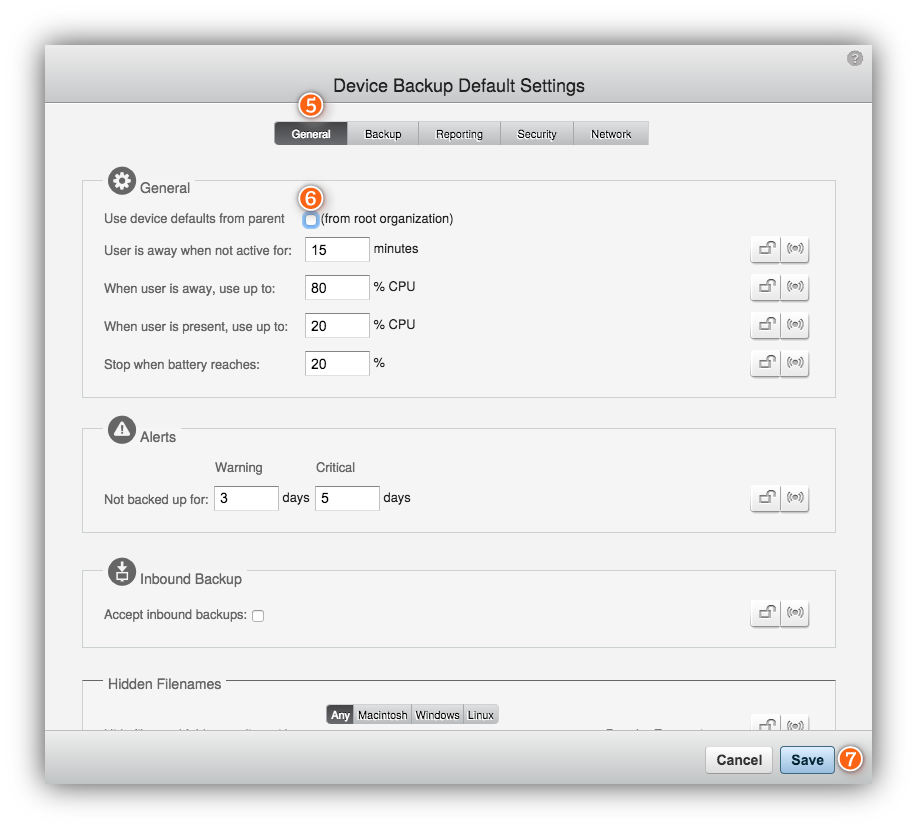Click the General section gear icon
Image resolution: width=917 pixels, height=829 pixels.
[x=121, y=180]
